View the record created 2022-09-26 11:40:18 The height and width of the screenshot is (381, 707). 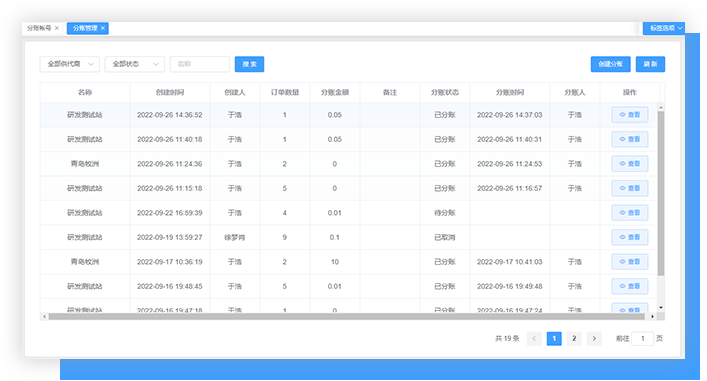(x=629, y=139)
